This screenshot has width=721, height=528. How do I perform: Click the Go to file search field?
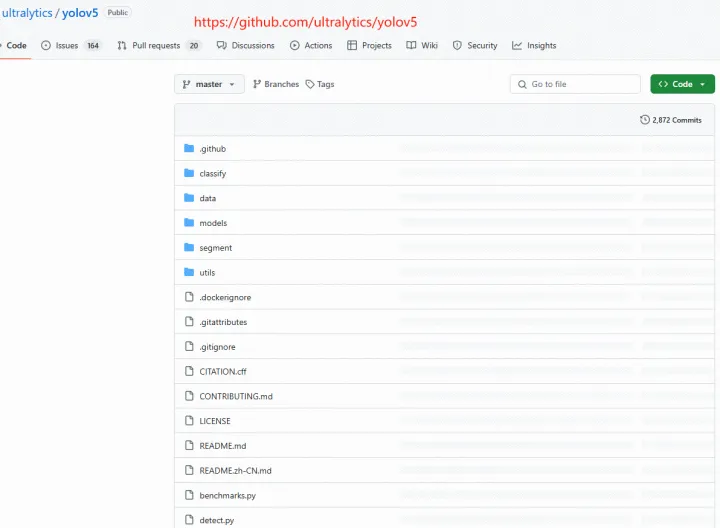(x=575, y=84)
